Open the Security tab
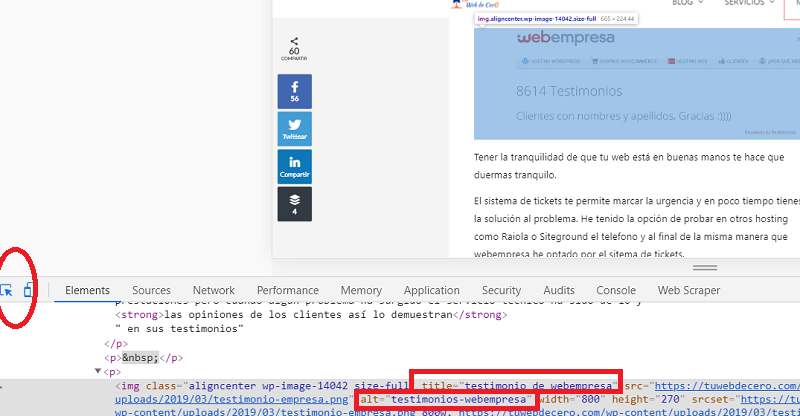The image size is (800, 416). (501, 290)
